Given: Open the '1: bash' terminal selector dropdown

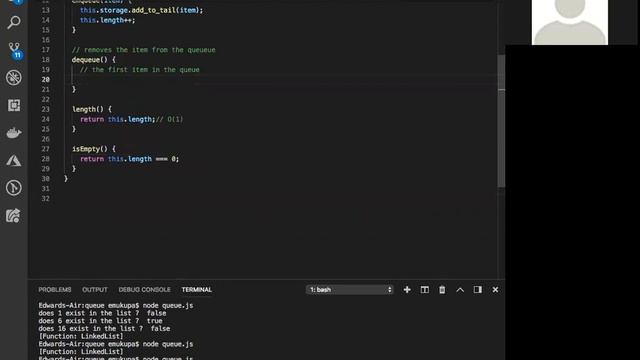Looking at the screenshot, I should (350, 289).
